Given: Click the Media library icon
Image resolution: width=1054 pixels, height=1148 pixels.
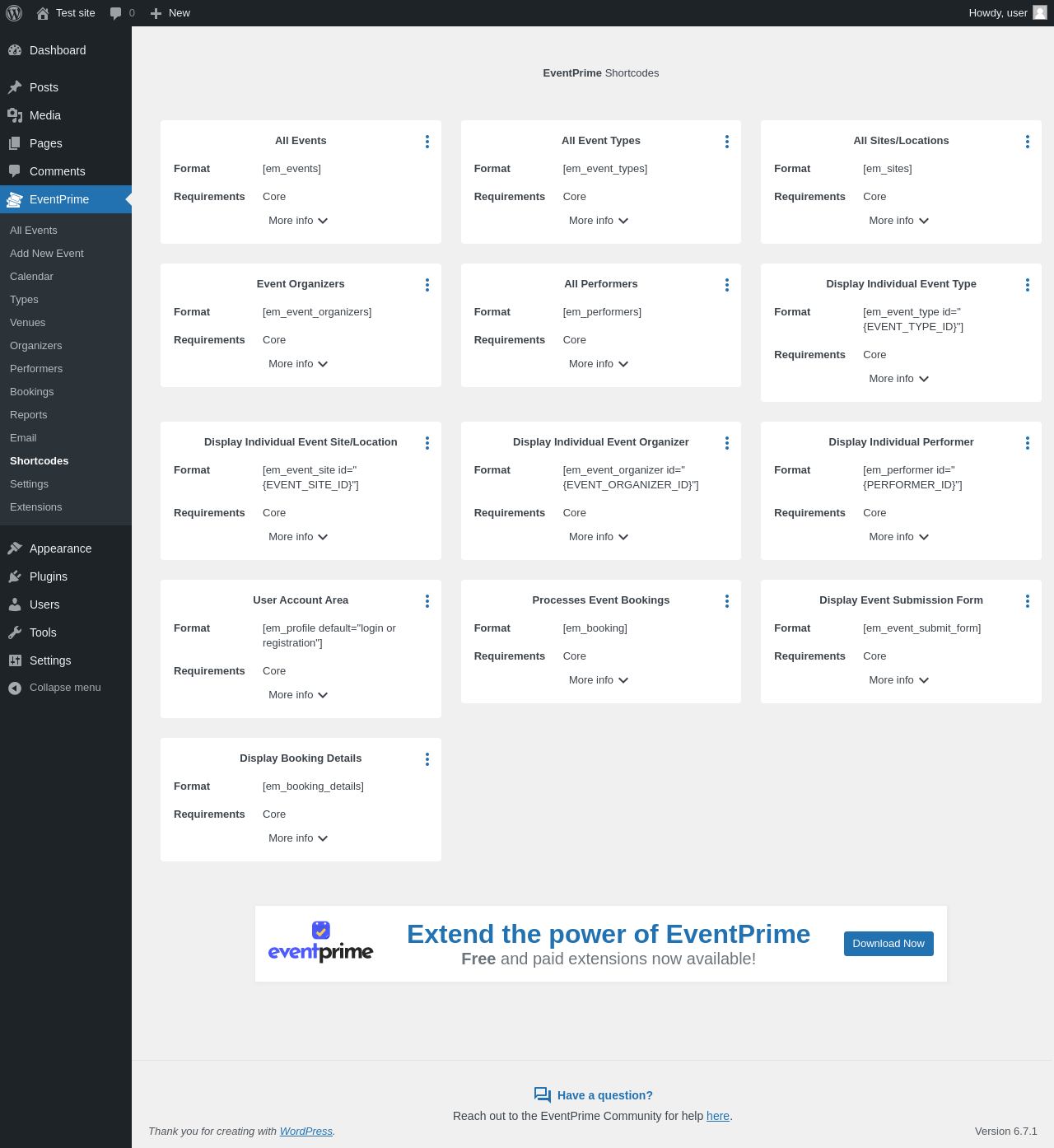Looking at the screenshot, I should tap(15, 115).
